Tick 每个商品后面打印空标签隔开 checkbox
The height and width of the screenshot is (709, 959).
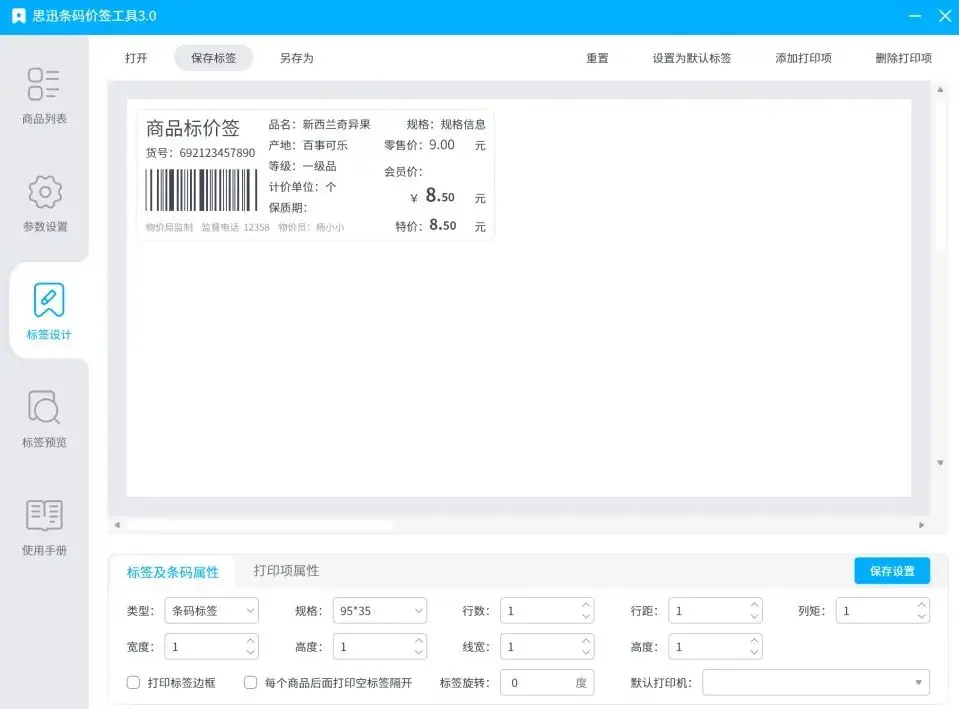[250, 683]
